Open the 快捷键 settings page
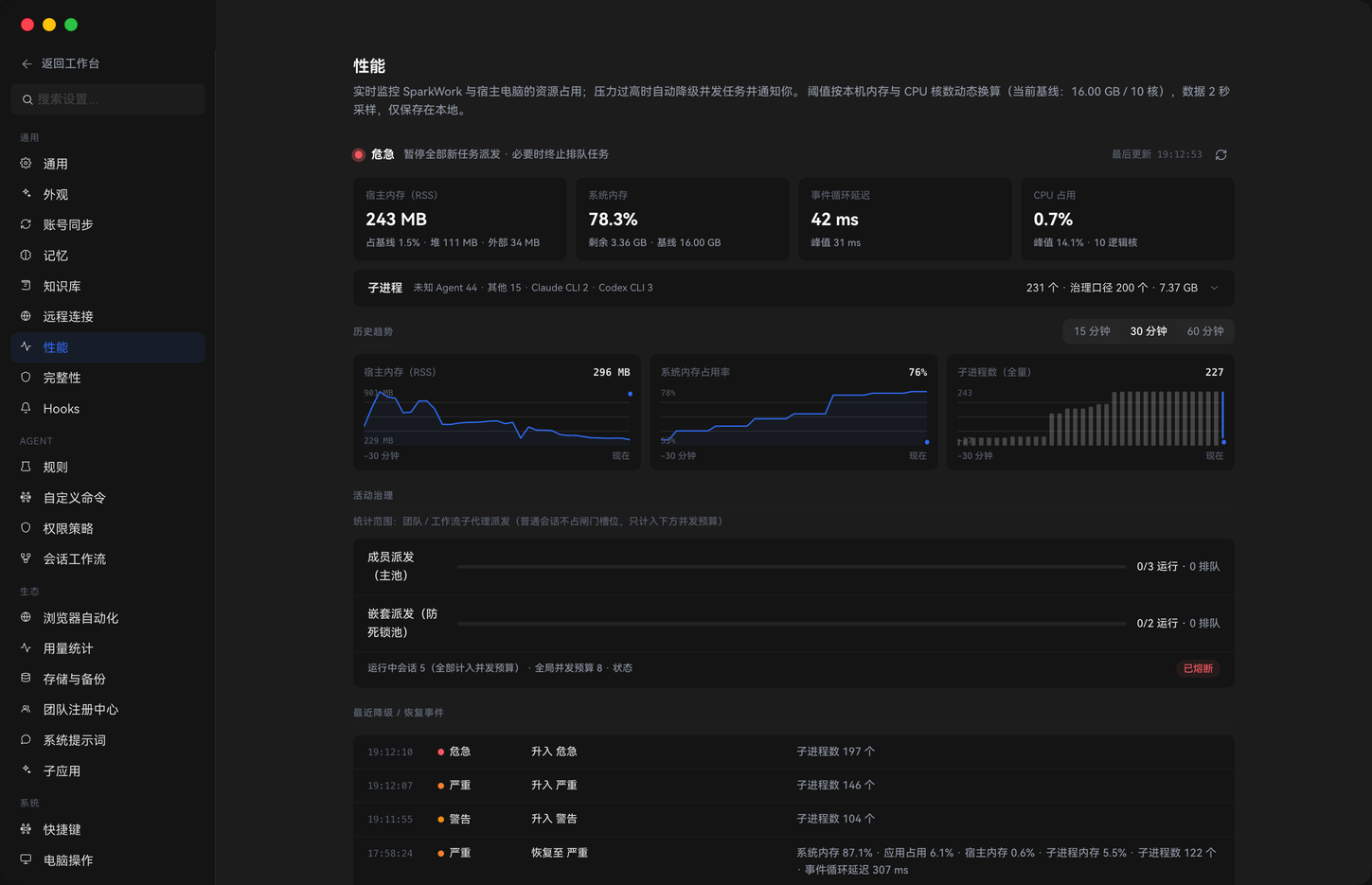This screenshot has height=885, width=1372. point(108,829)
